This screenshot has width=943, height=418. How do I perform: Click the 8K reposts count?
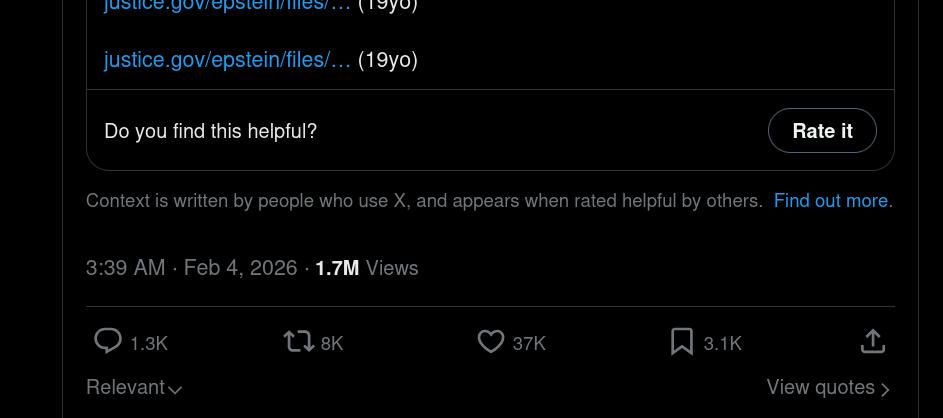click(x=332, y=343)
